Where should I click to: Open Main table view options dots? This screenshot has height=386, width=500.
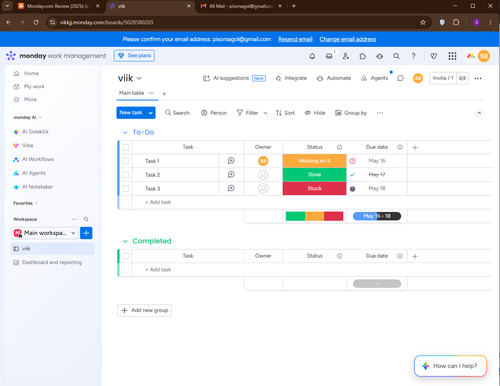tap(151, 93)
